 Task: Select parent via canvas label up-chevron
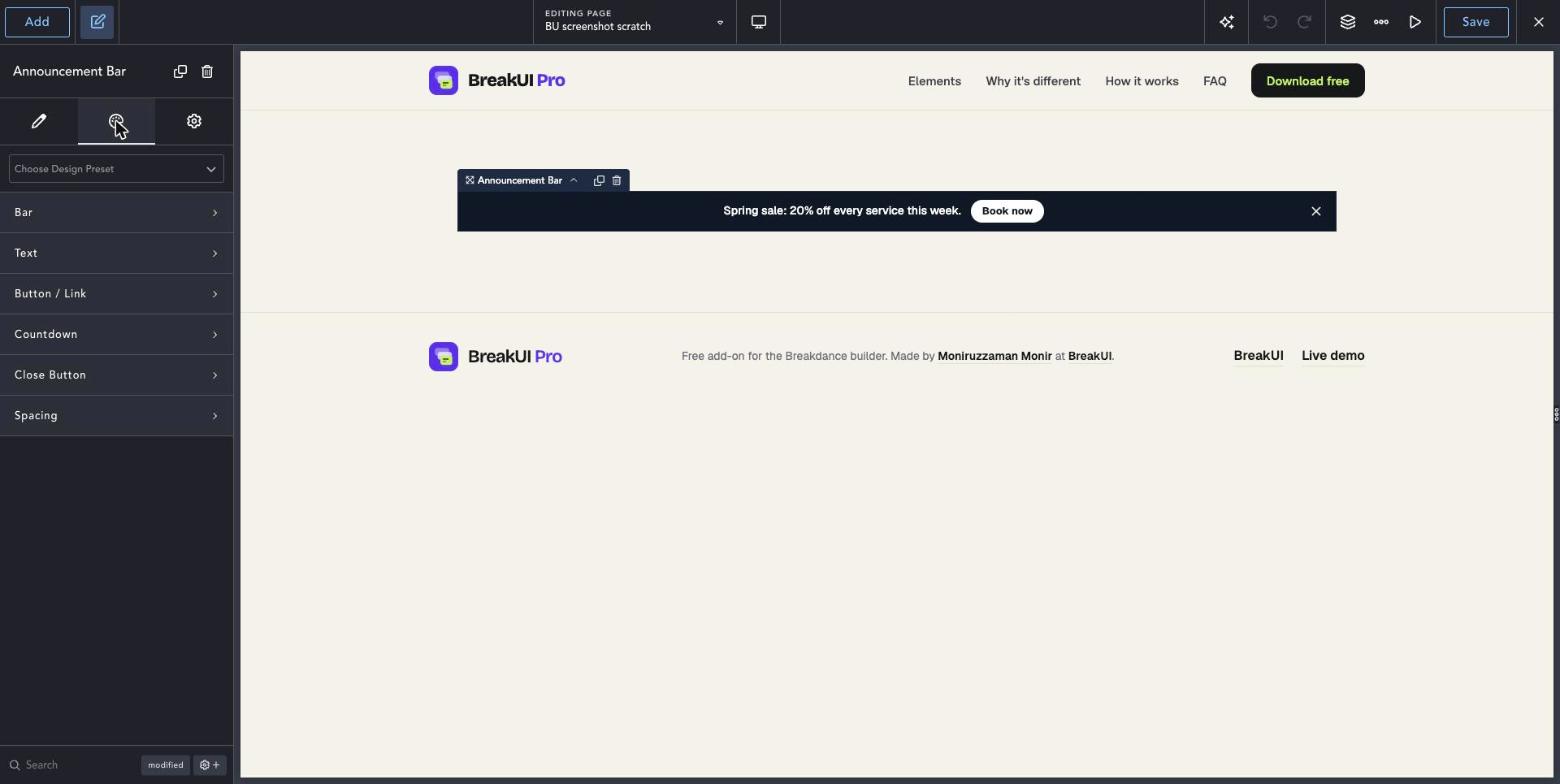tap(574, 181)
